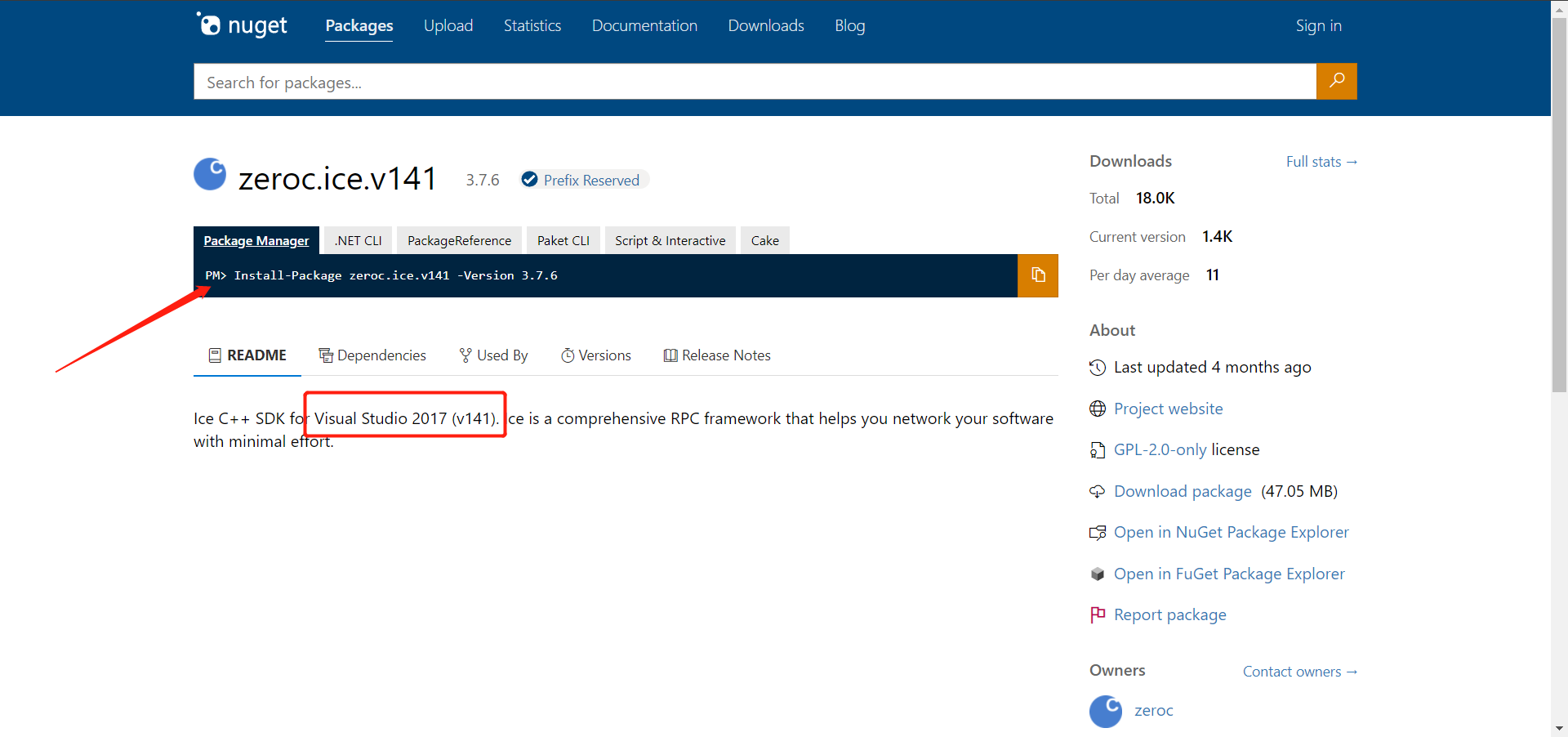Screen dimensions: 1568x737
Task: Click the license document icon
Action: tap(1098, 450)
